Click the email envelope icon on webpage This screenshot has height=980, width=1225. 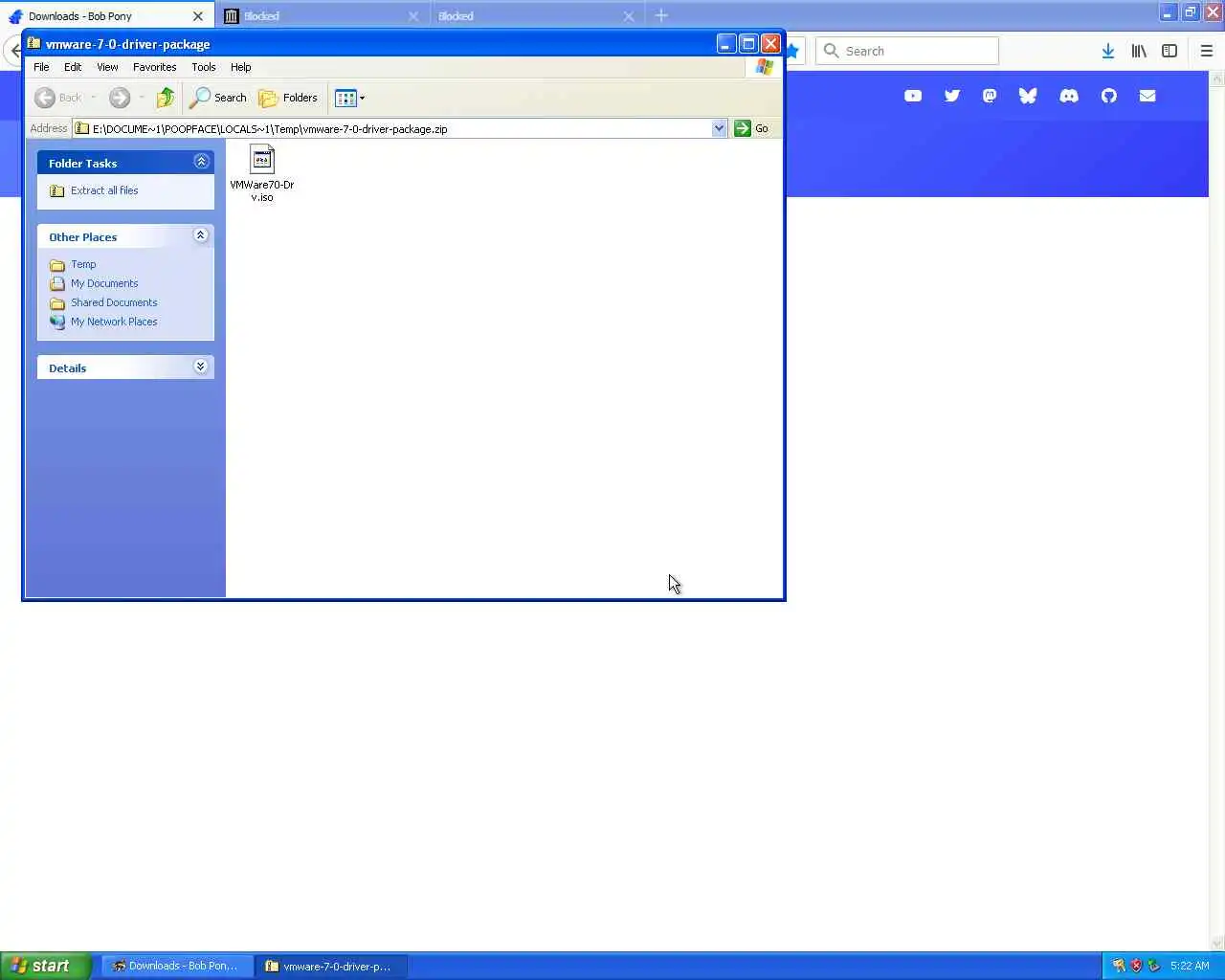(1147, 96)
